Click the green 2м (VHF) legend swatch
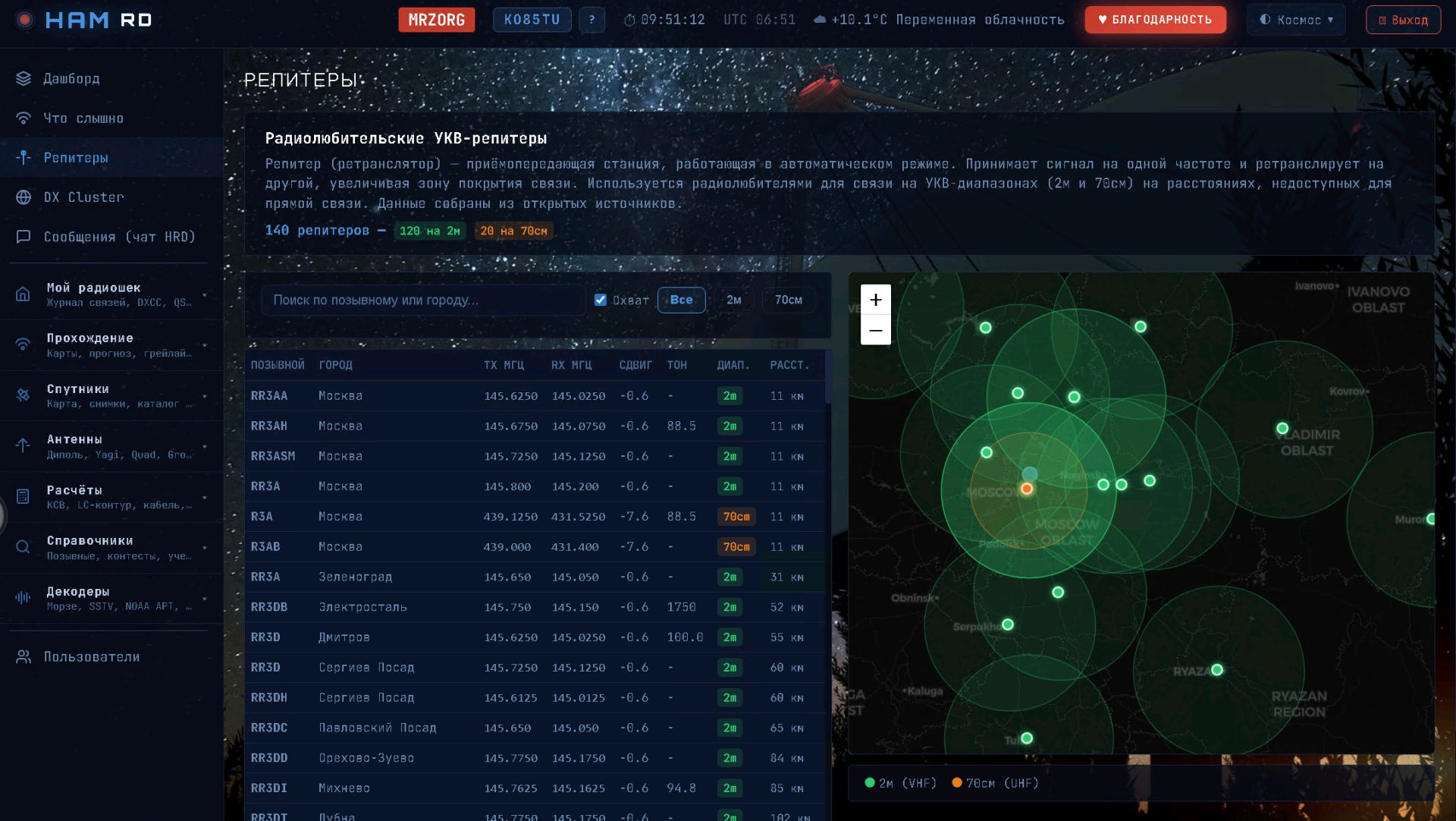The width and height of the screenshot is (1456, 821). tap(870, 782)
